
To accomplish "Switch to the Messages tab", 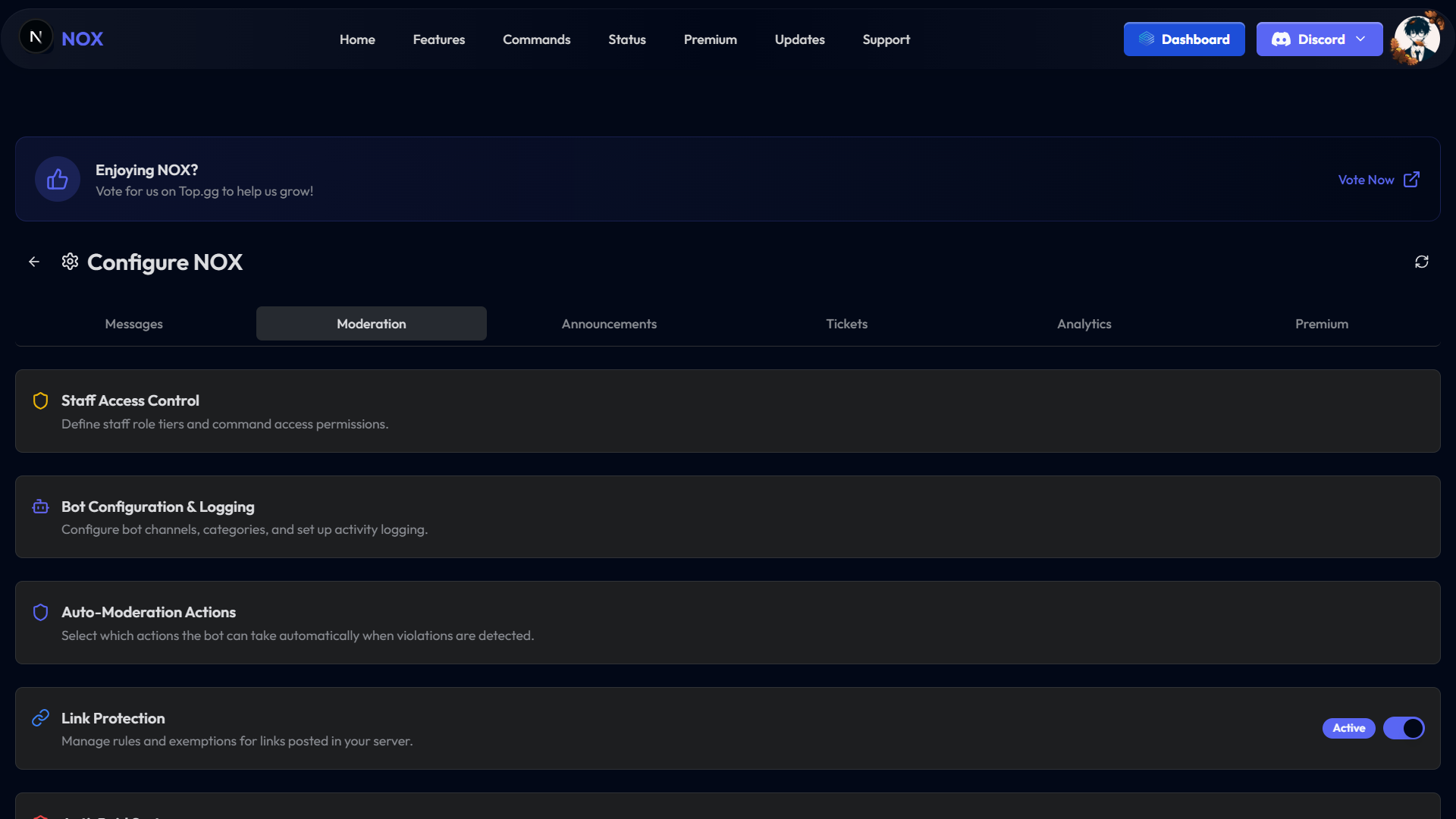I will click(x=134, y=324).
